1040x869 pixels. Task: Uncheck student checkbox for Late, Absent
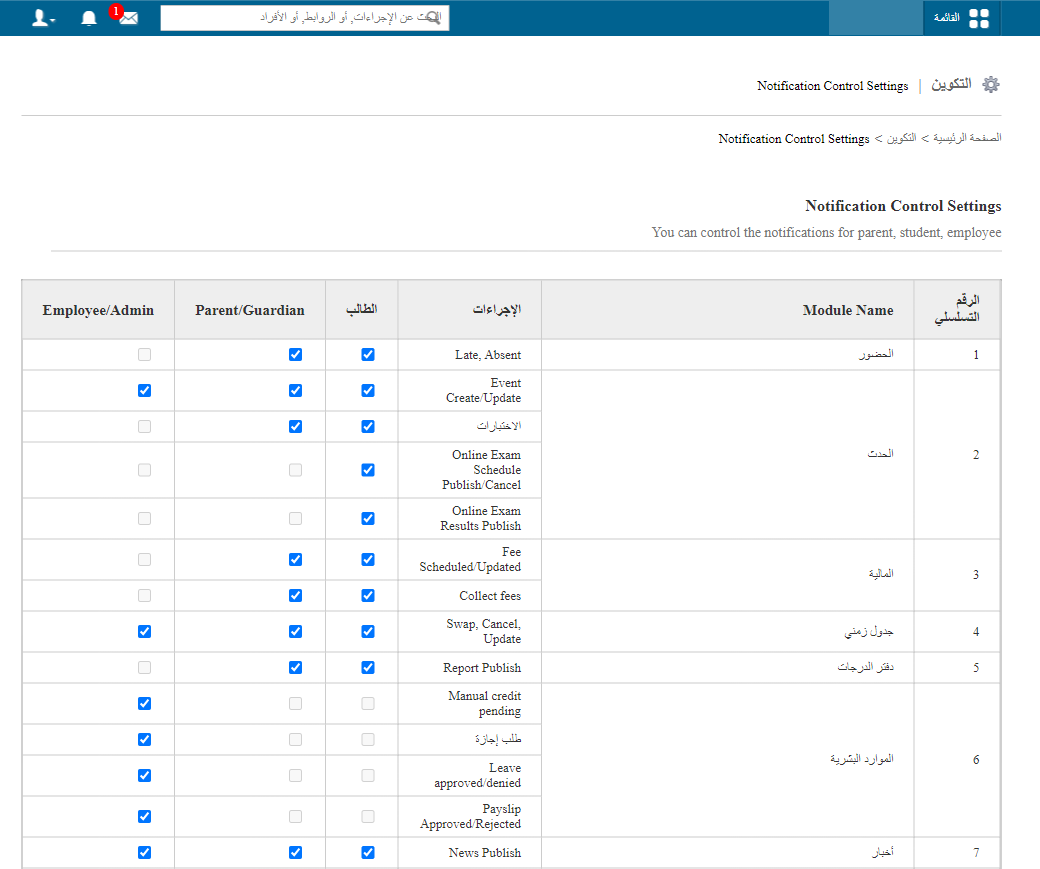(x=367, y=354)
